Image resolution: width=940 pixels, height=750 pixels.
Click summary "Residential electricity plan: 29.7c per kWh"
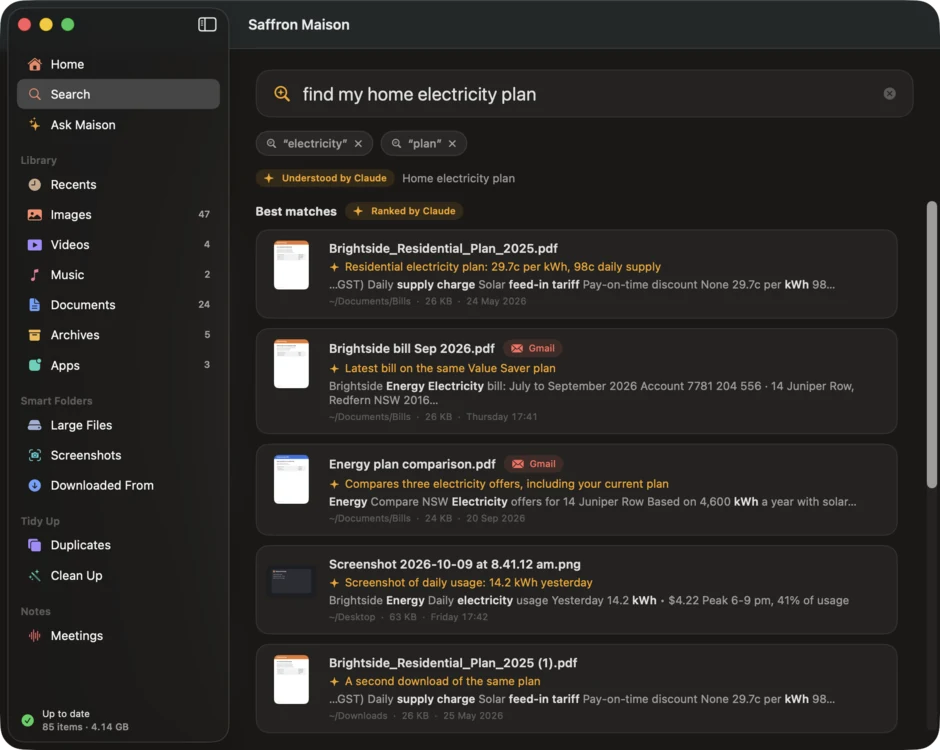(502, 266)
